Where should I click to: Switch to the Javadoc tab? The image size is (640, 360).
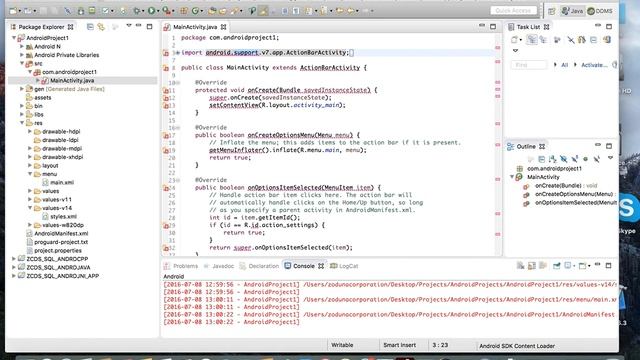[x=219, y=266]
